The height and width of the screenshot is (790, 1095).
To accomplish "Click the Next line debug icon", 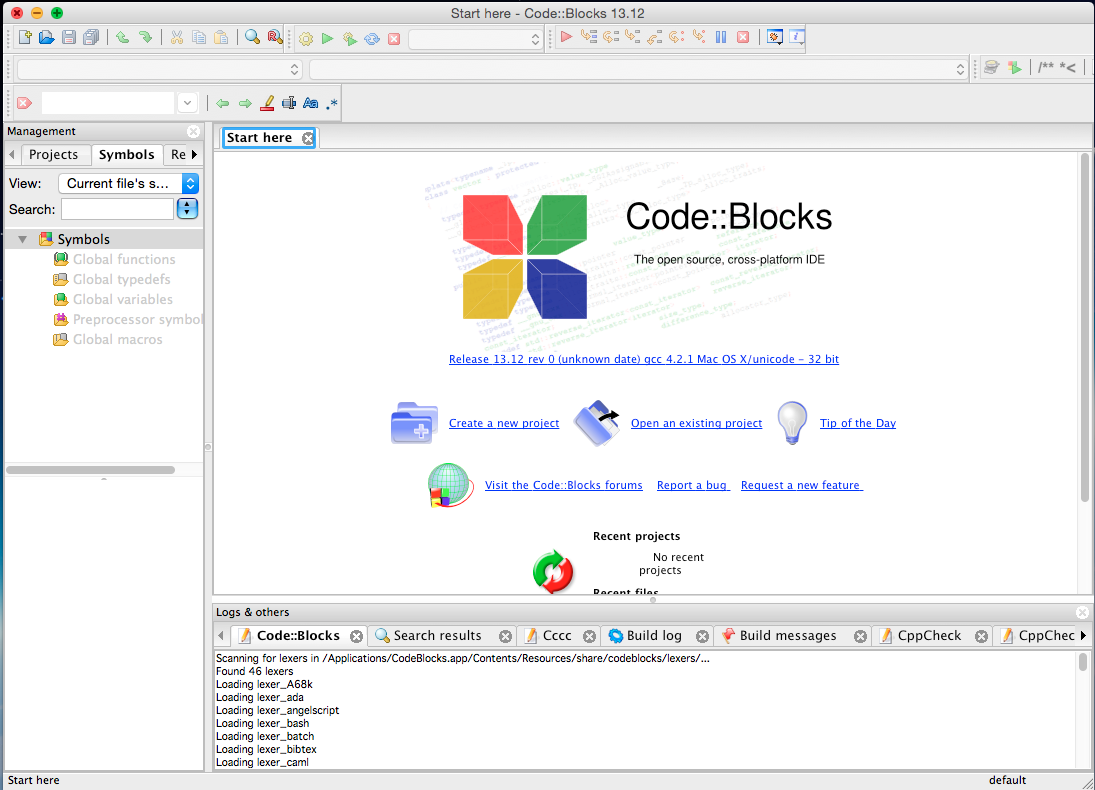I will [x=611, y=36].
